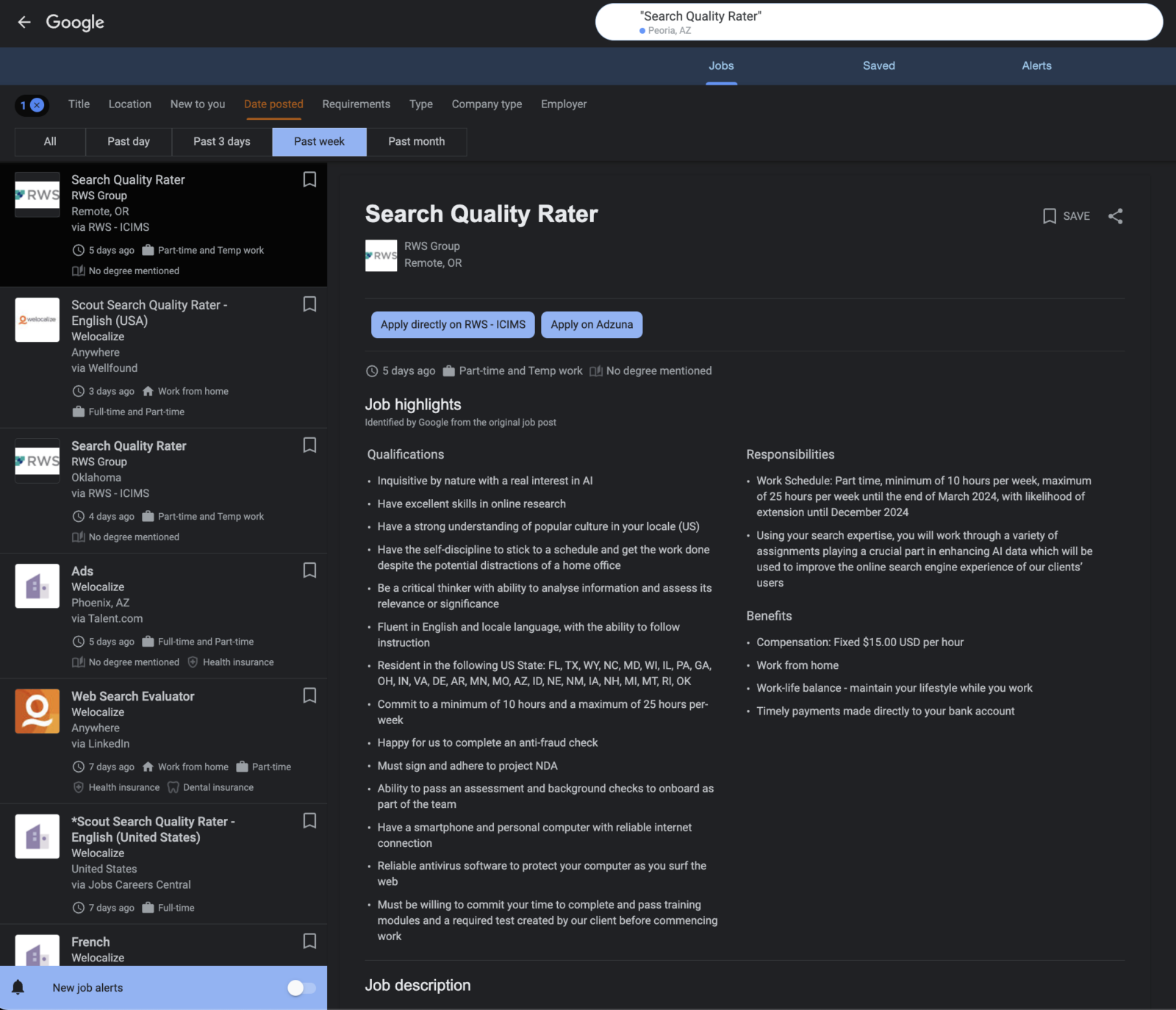Bookmark the Ads job at Welocalize
Image resolution: width=1176 pixels, height=1010 pixels.
pos(309,570)
